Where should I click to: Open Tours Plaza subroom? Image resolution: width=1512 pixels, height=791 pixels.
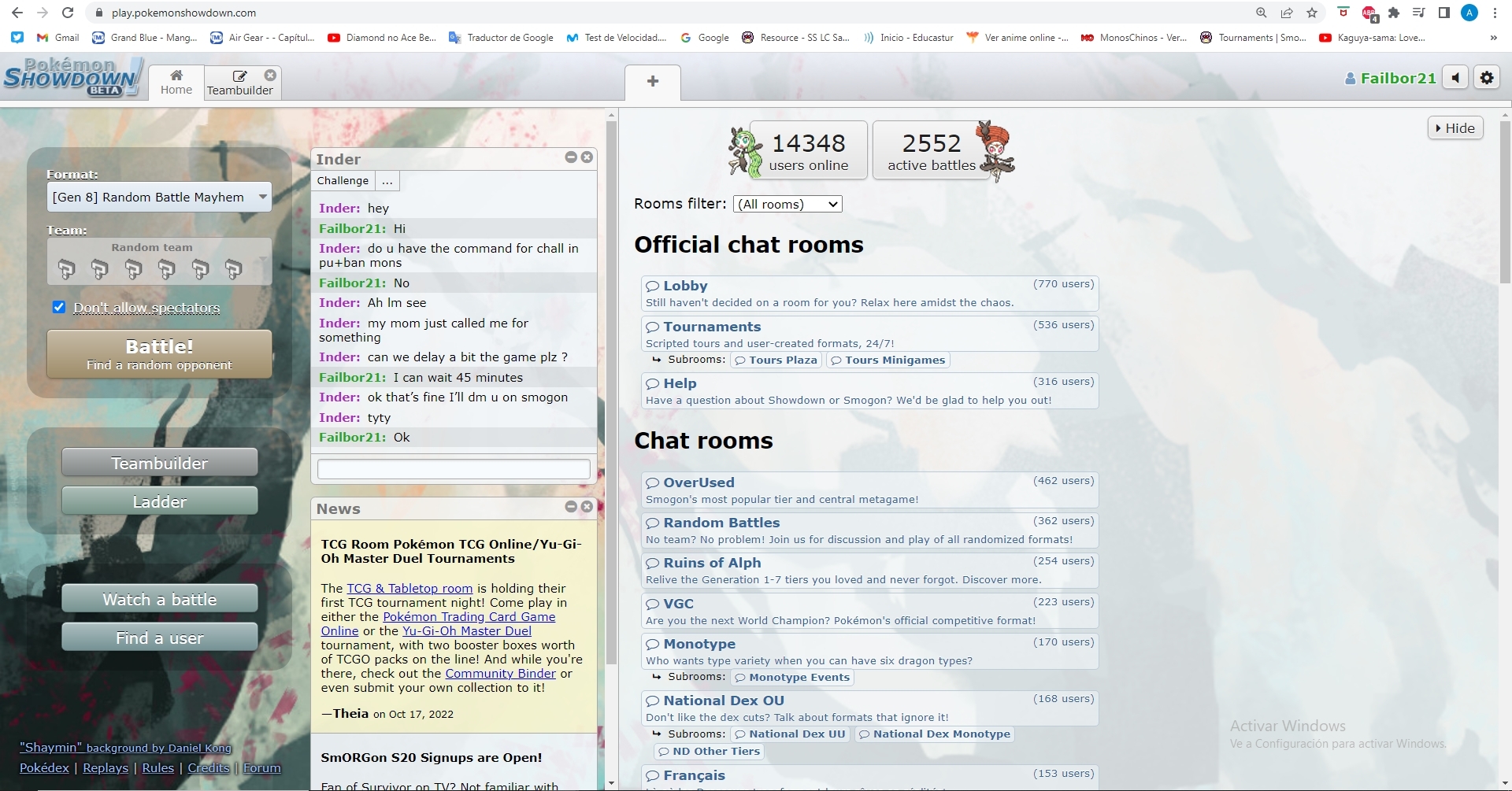pos(776,360)
